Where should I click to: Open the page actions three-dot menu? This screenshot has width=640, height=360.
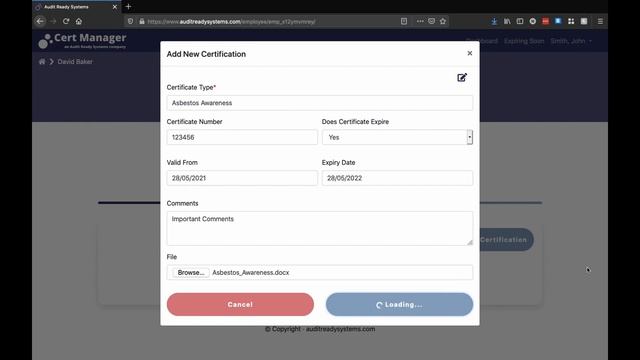coord(420,21)
